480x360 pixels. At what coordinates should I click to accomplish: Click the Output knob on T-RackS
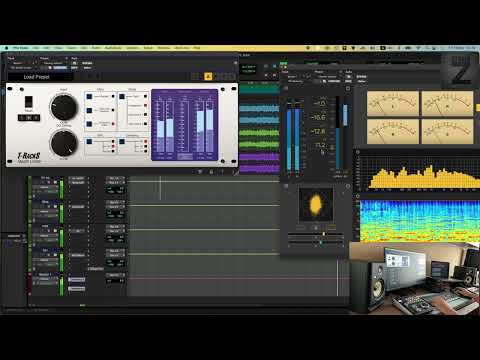click(x=63, y=143)
